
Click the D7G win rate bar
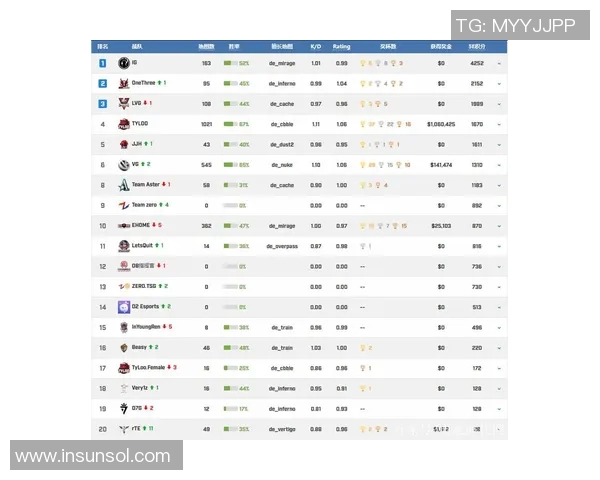[231, 409]
